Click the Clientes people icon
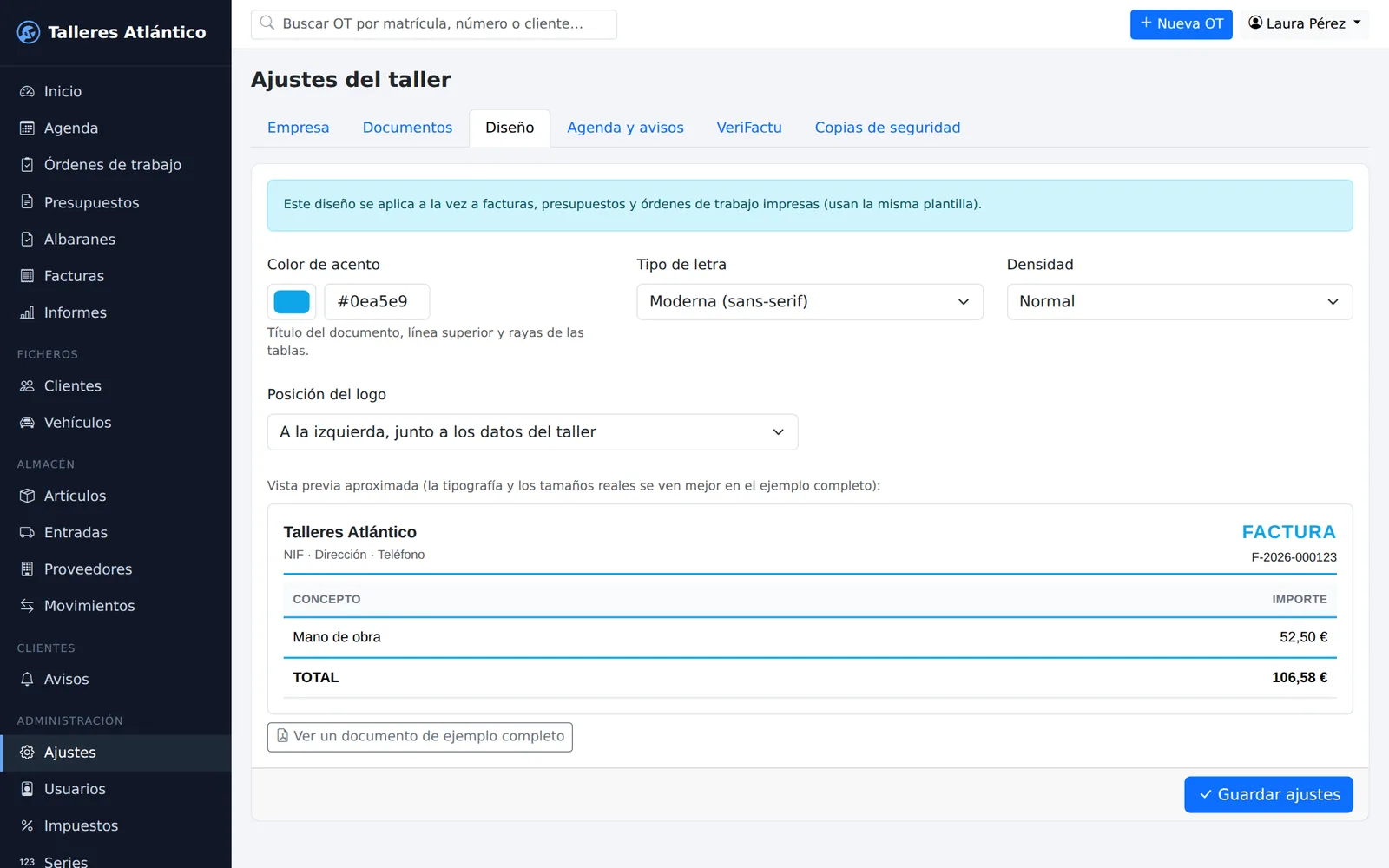Screen dimensions: 1389x868 (27, 385)
